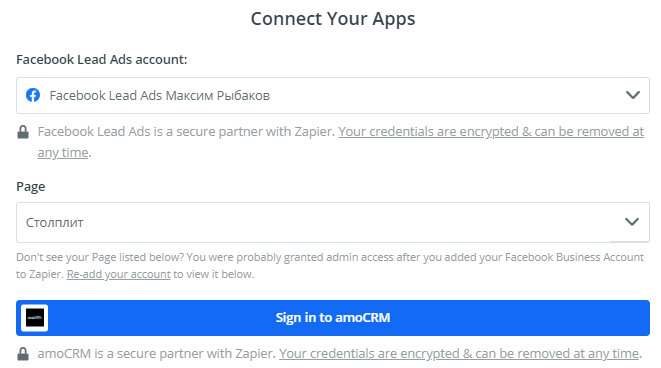Open amoCRM credentials encrypted link
This screenshot has width=661, height=368.
click(x=459, y=353)
